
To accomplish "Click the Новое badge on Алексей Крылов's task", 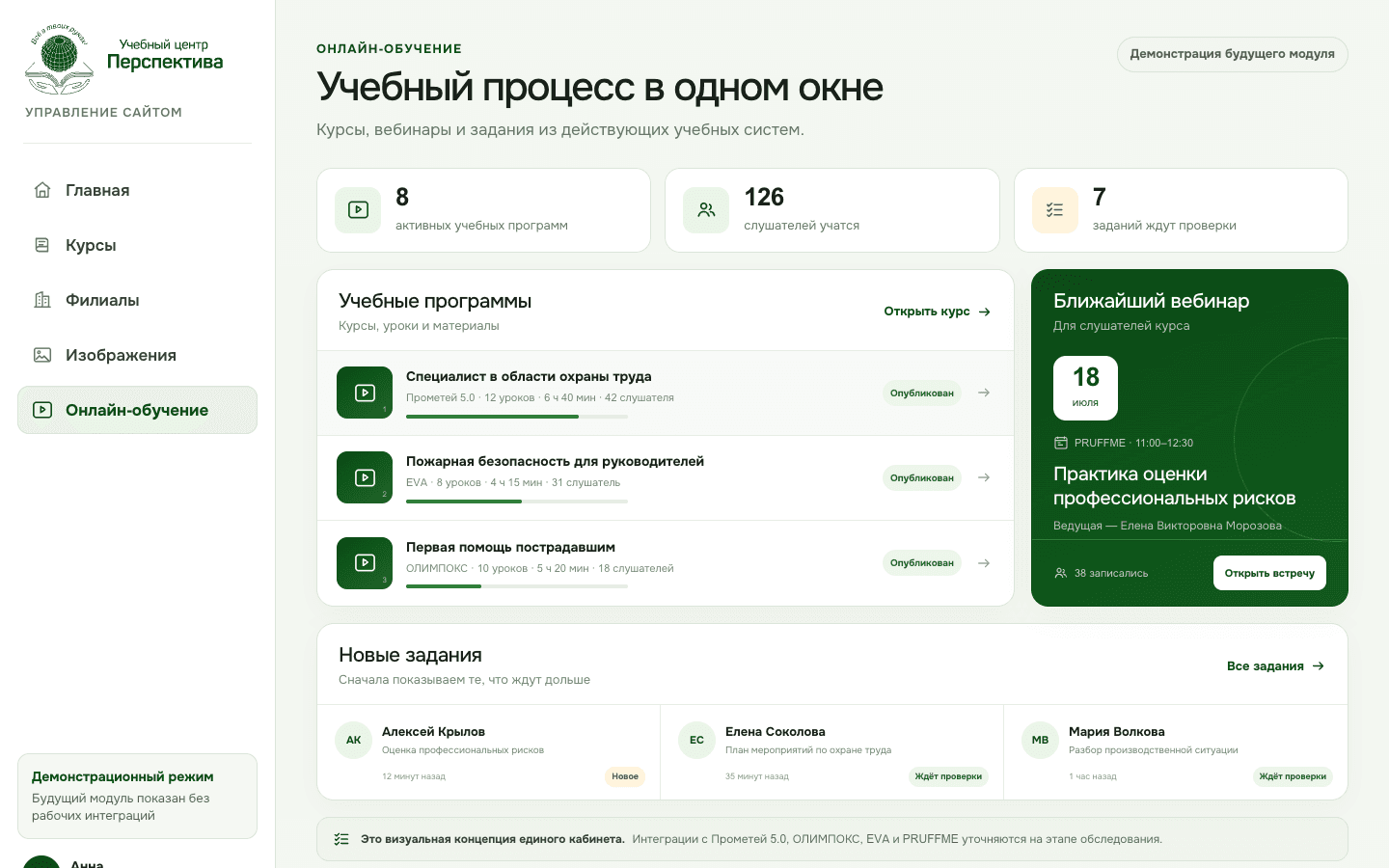I will (x=625, y=776).
